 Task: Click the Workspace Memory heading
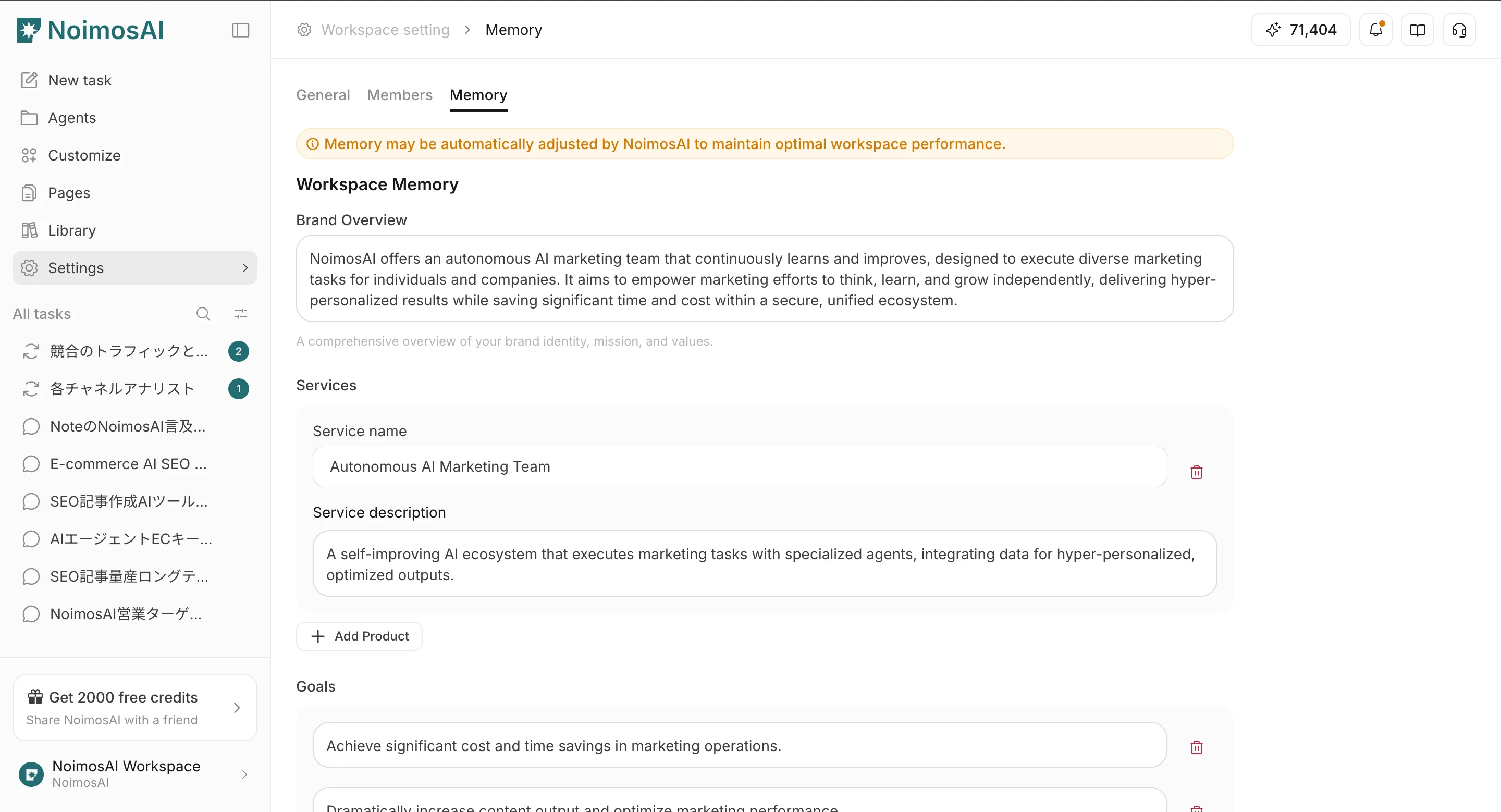377,184
